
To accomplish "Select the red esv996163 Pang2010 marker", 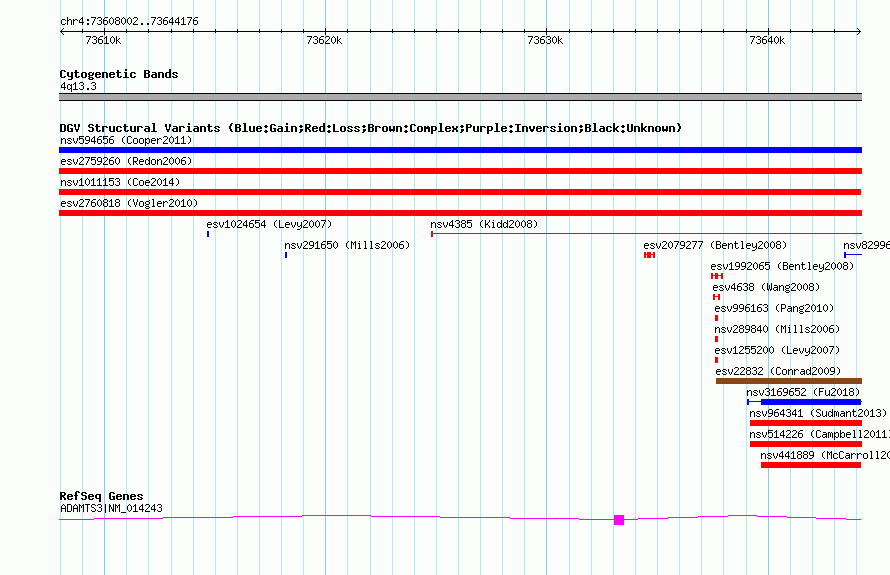I will click(716, 318).
